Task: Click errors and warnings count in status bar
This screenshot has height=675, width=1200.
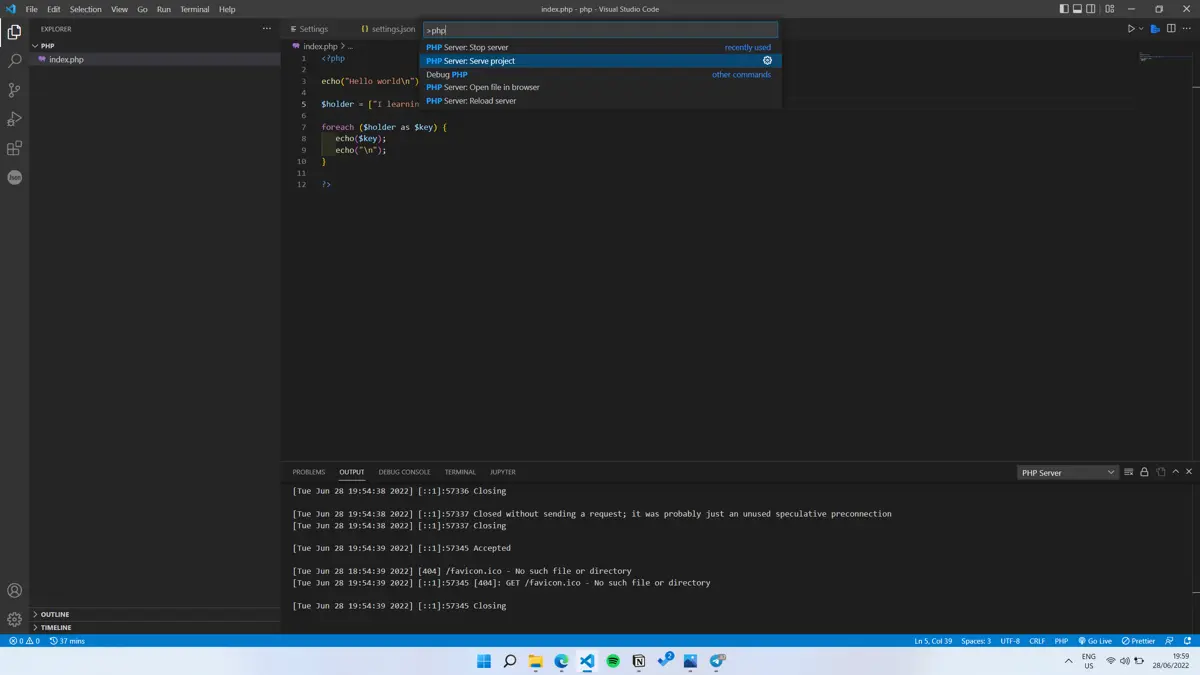Action: coord(25,641)
